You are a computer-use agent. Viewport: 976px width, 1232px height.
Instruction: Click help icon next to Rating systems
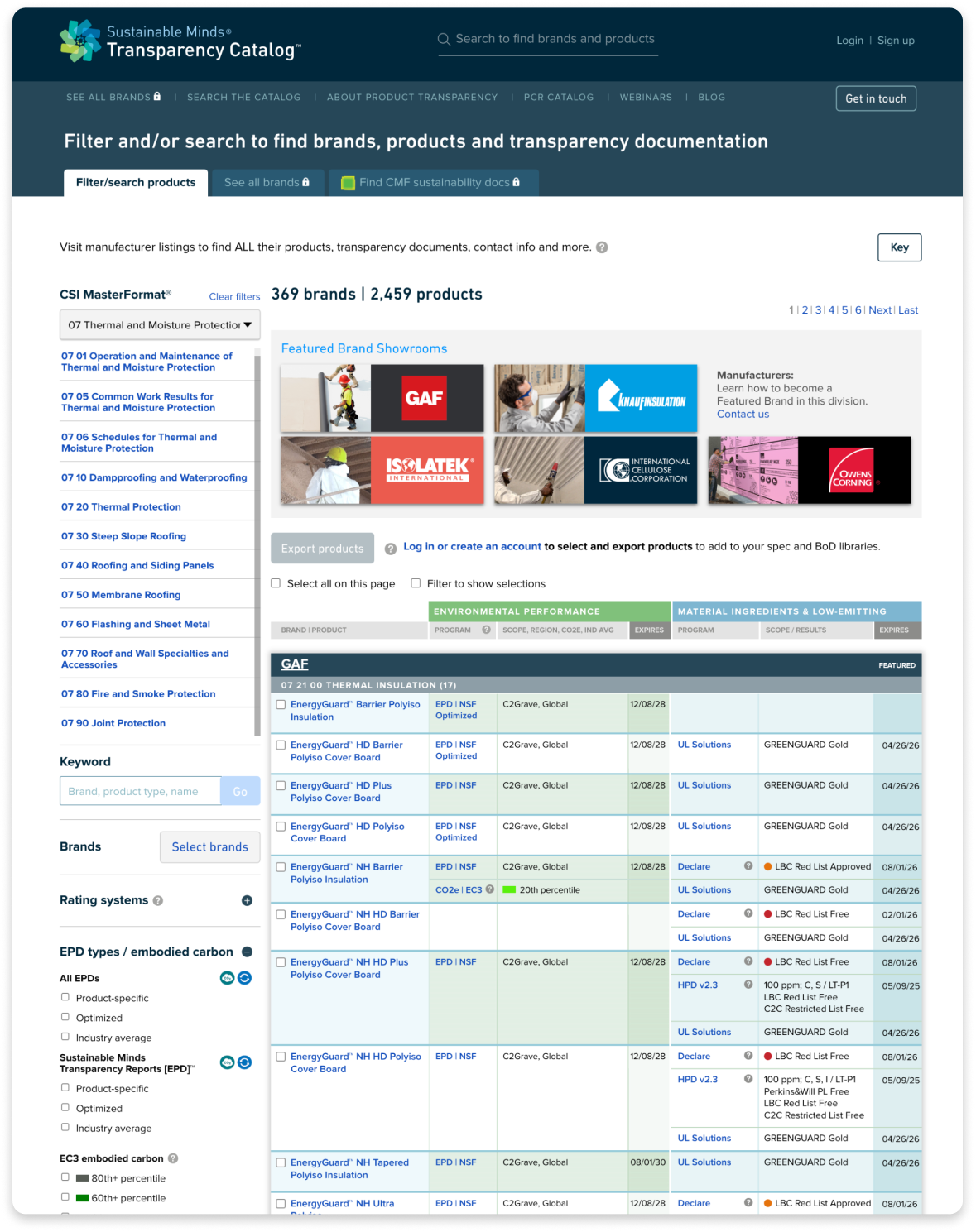pos(158,901)
